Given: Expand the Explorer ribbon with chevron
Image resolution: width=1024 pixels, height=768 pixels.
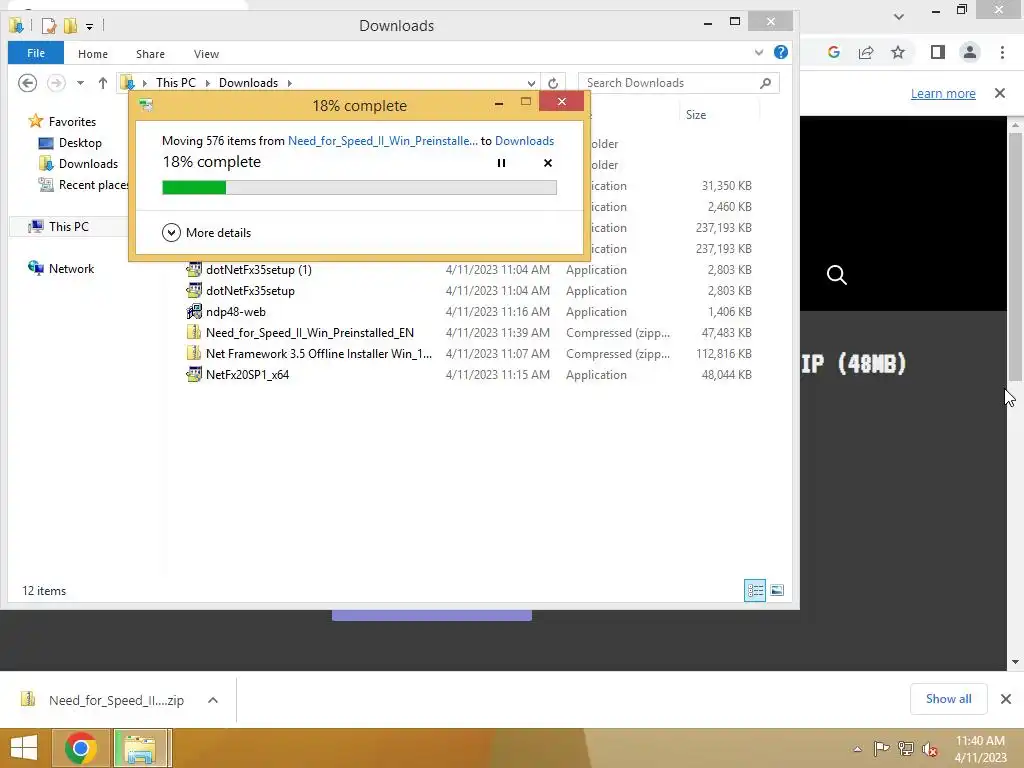Looking at the screenshot, I should (x=758, y=52).
